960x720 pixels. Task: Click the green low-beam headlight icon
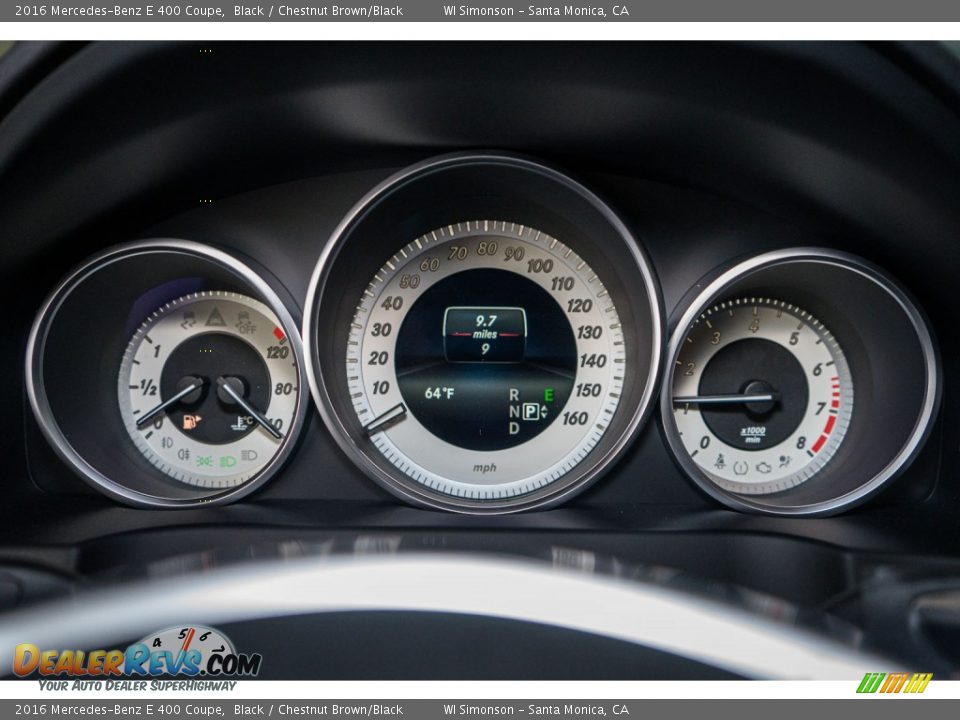tap(226, 460)
